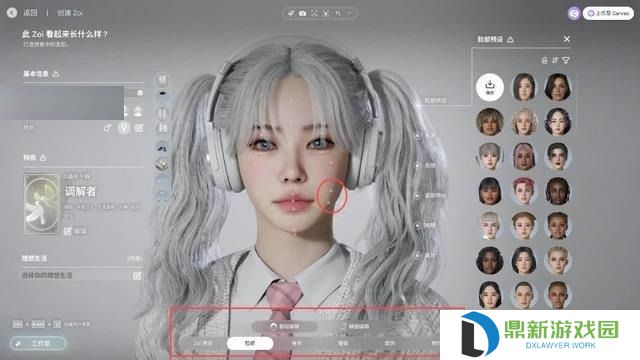Select the red short-haired face preset
Screen dimensions: 640x360
click(524, 191)
